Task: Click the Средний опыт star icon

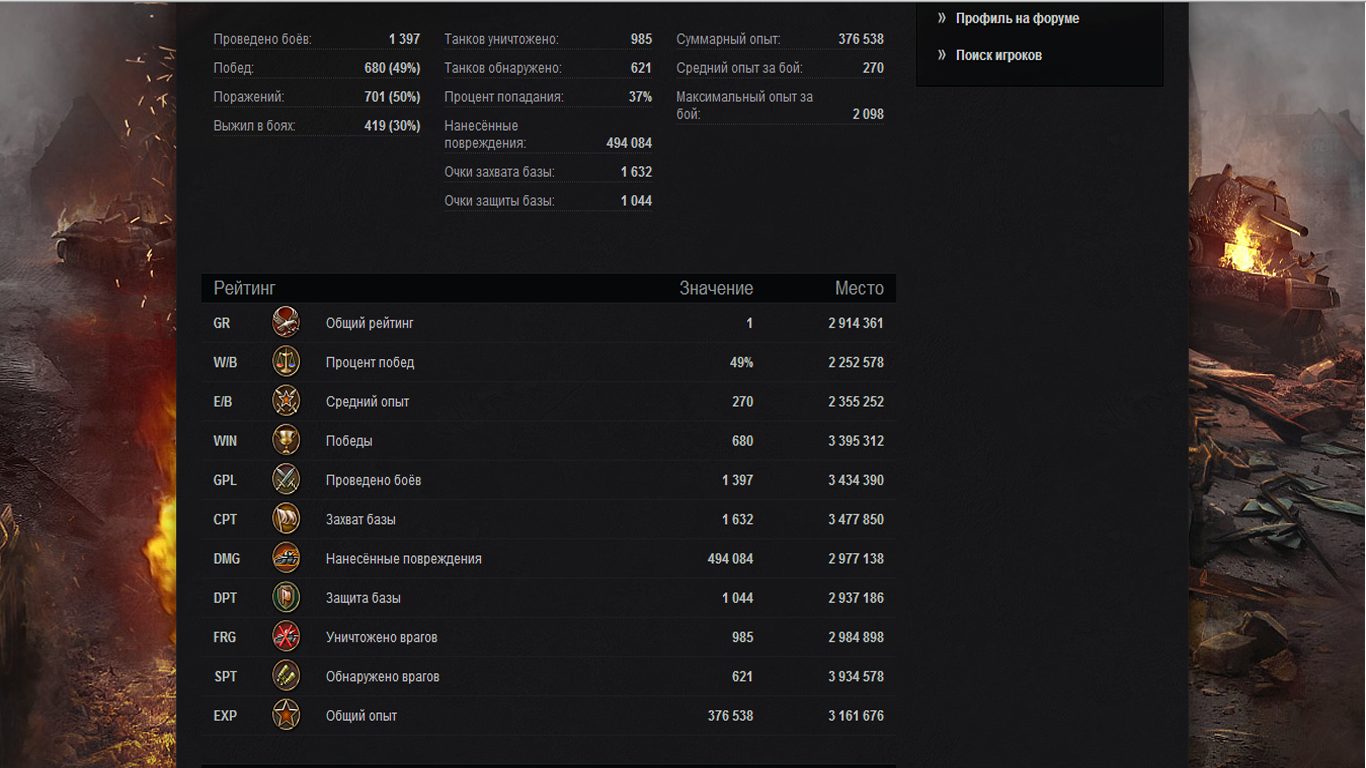Action: tap(286, 401)
